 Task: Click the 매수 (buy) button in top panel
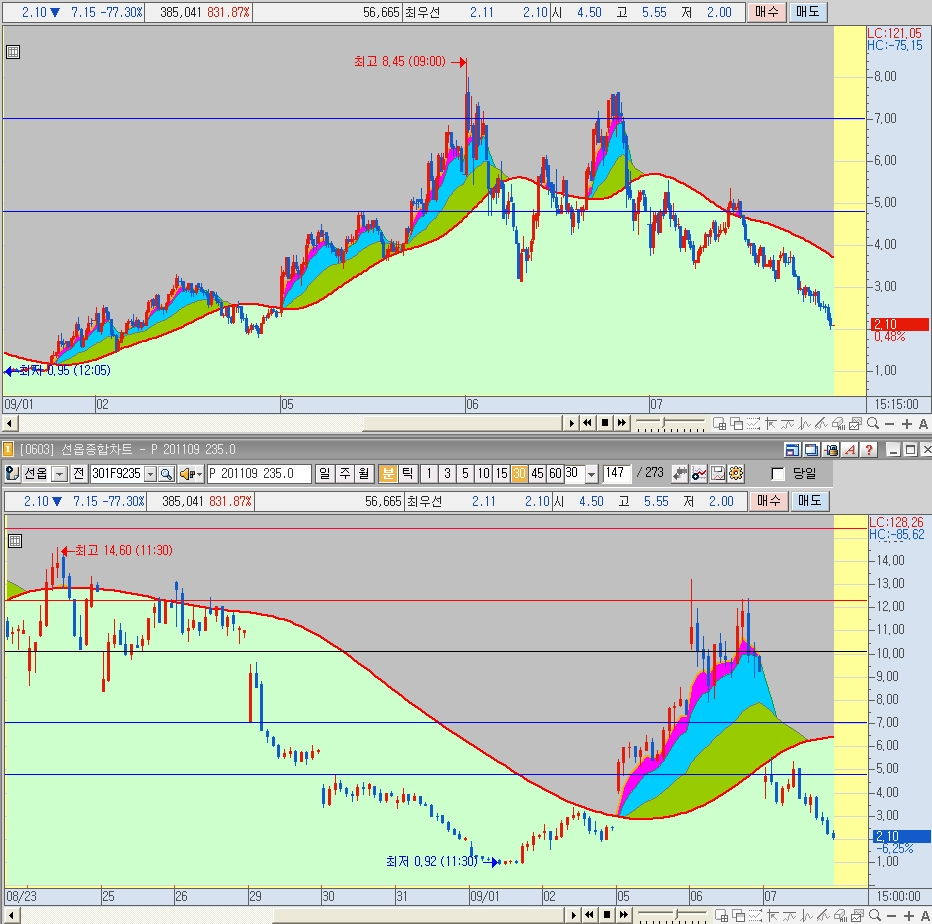point(767,12)
